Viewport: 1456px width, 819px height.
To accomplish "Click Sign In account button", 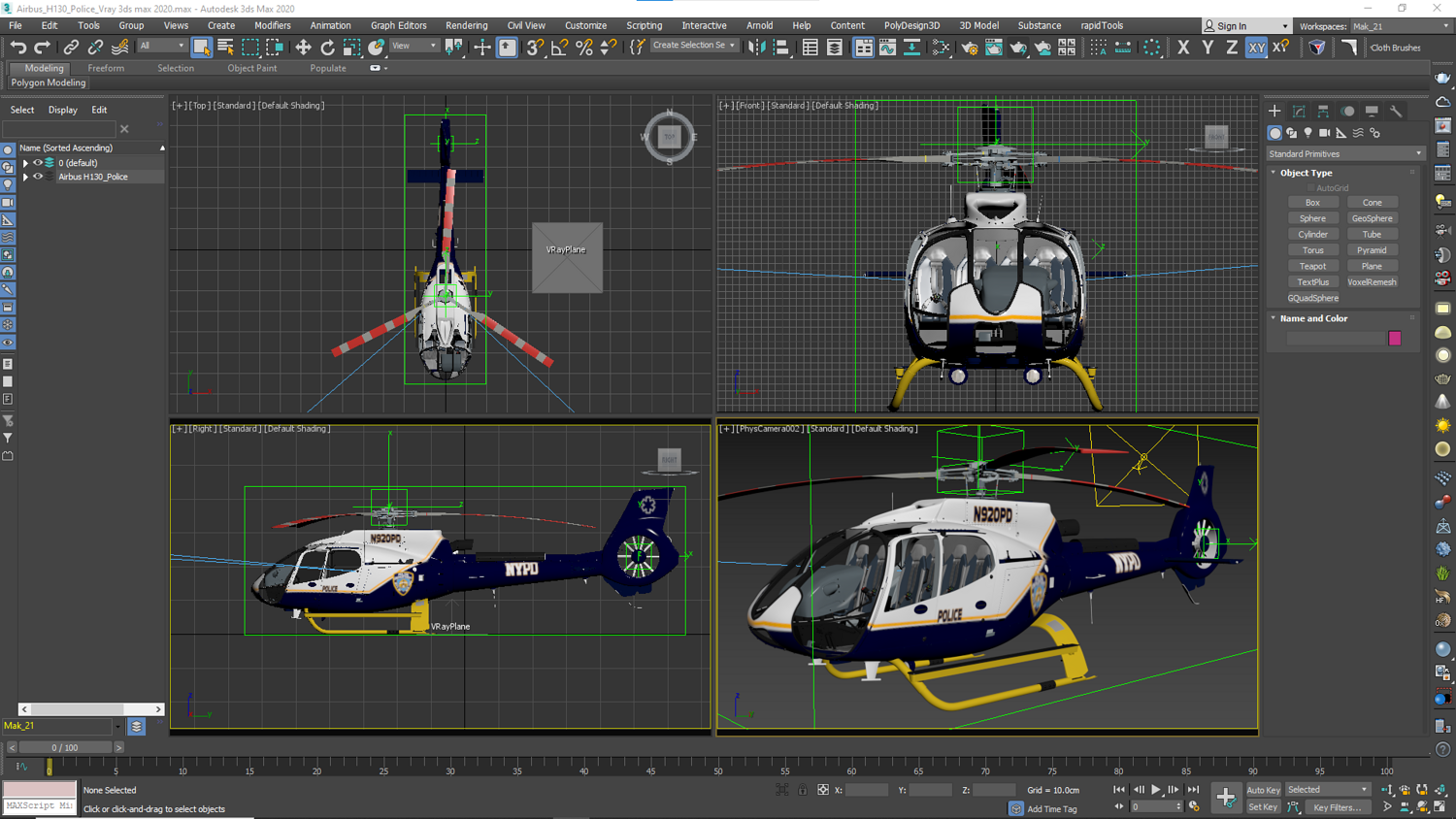I will 1246,26.
